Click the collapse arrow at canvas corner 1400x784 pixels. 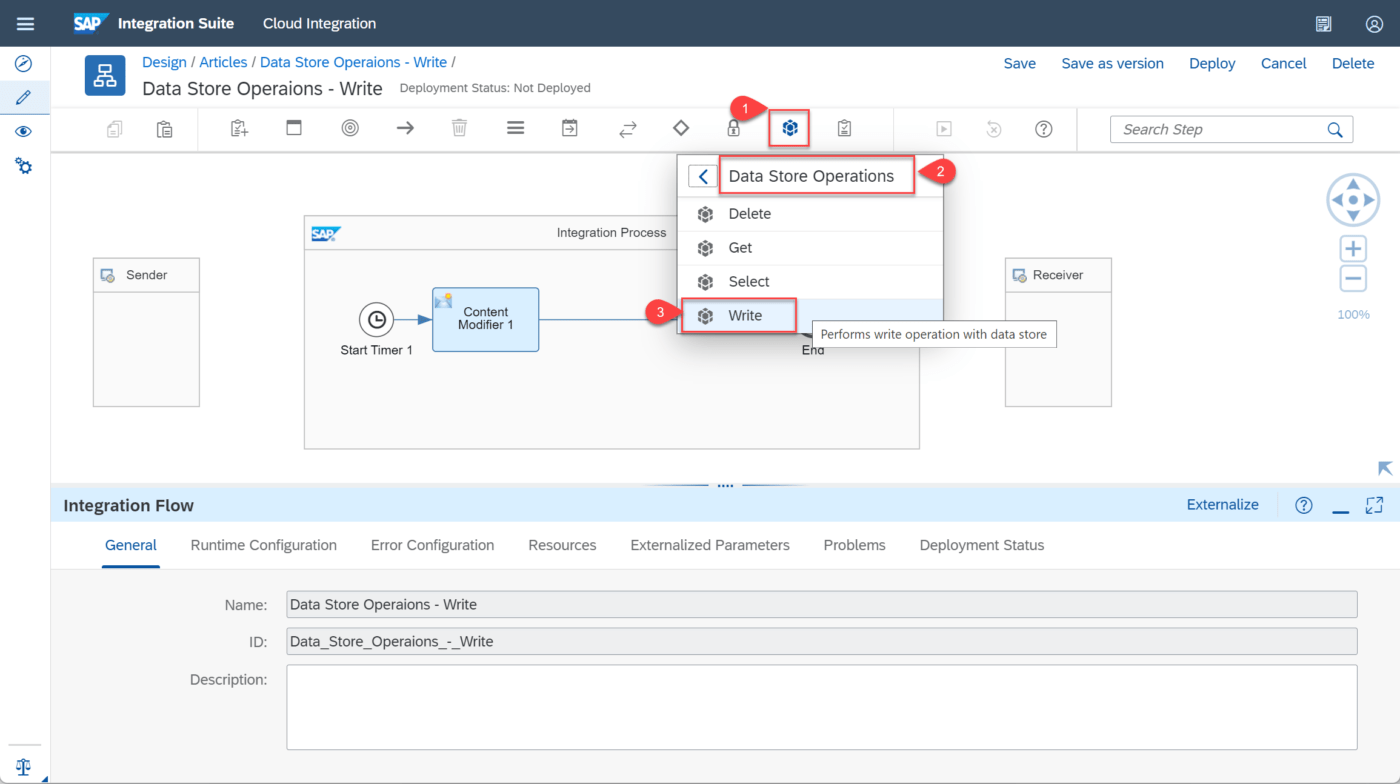tap(1385, 468)
